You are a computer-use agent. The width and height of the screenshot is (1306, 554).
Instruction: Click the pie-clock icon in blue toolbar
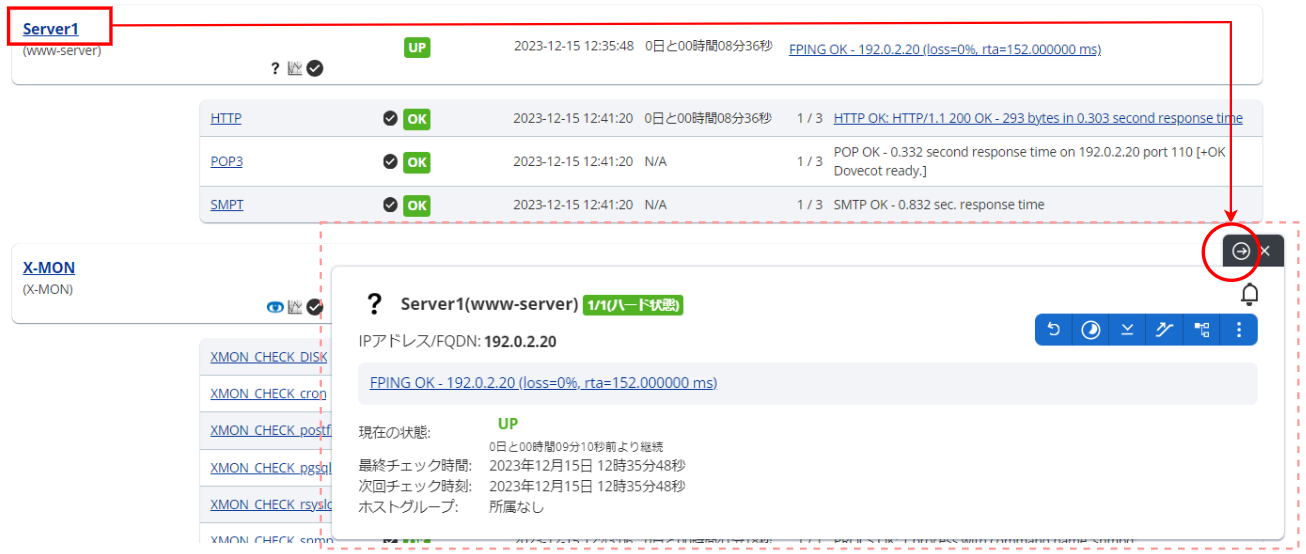tap(1091, 329)
